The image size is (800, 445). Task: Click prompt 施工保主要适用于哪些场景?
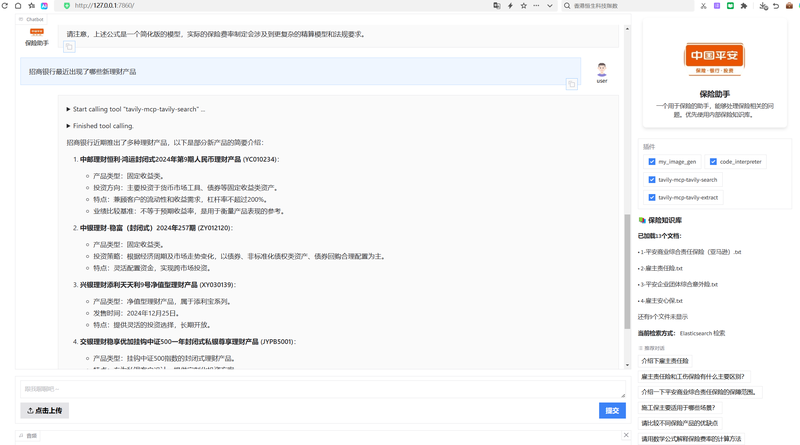[679, 408]
